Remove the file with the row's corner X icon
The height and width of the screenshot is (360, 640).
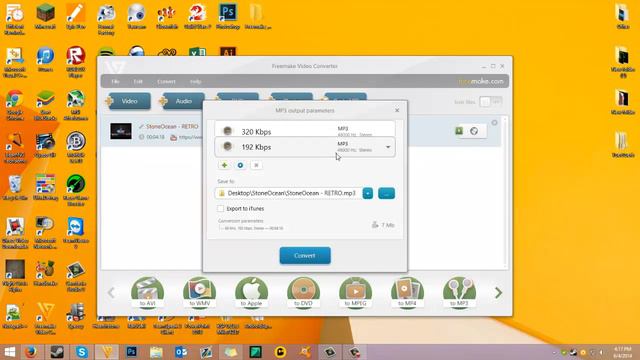coord(494,122)
